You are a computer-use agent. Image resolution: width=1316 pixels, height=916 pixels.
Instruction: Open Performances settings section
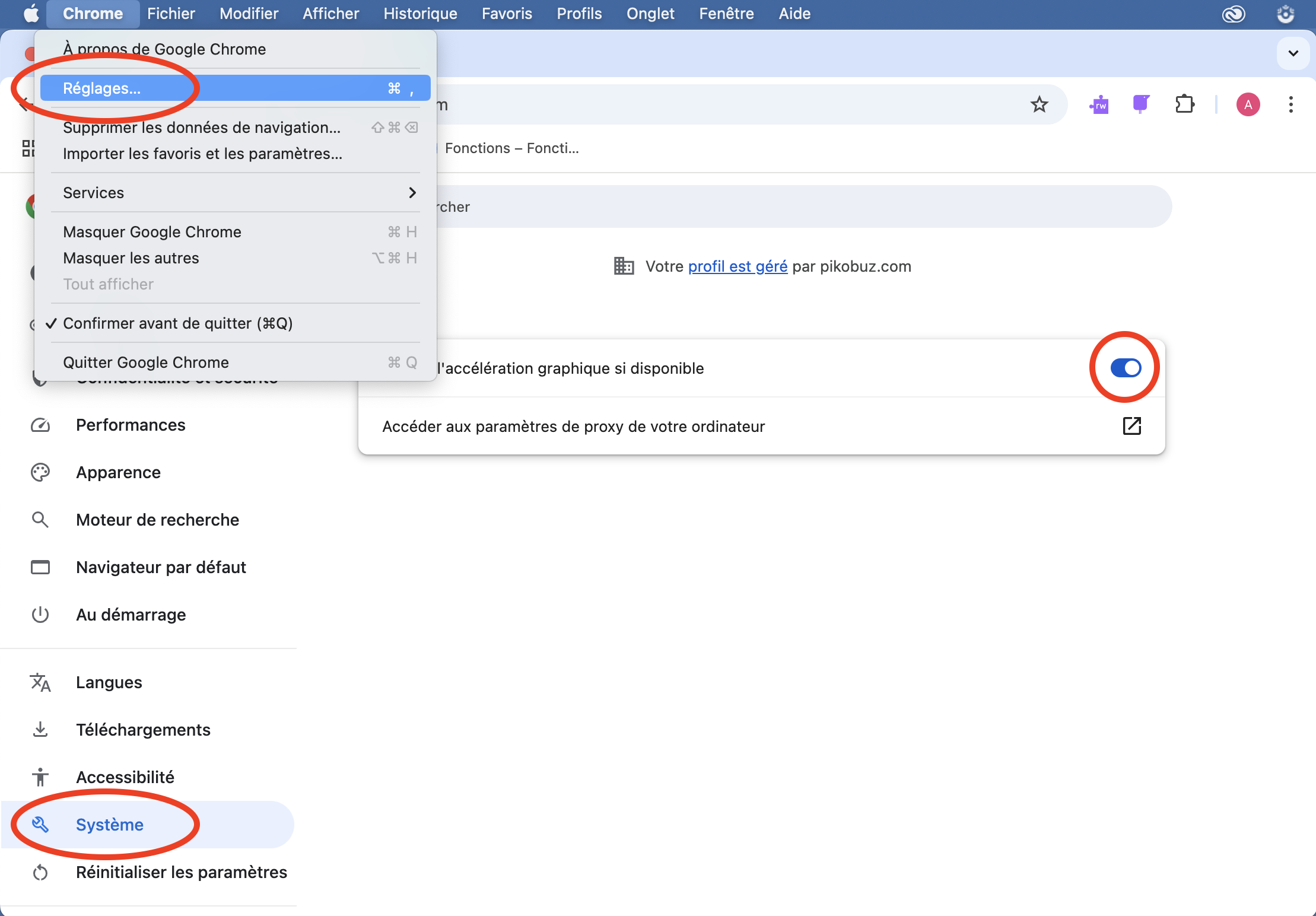pyautogui.click(x=131, y=425)
